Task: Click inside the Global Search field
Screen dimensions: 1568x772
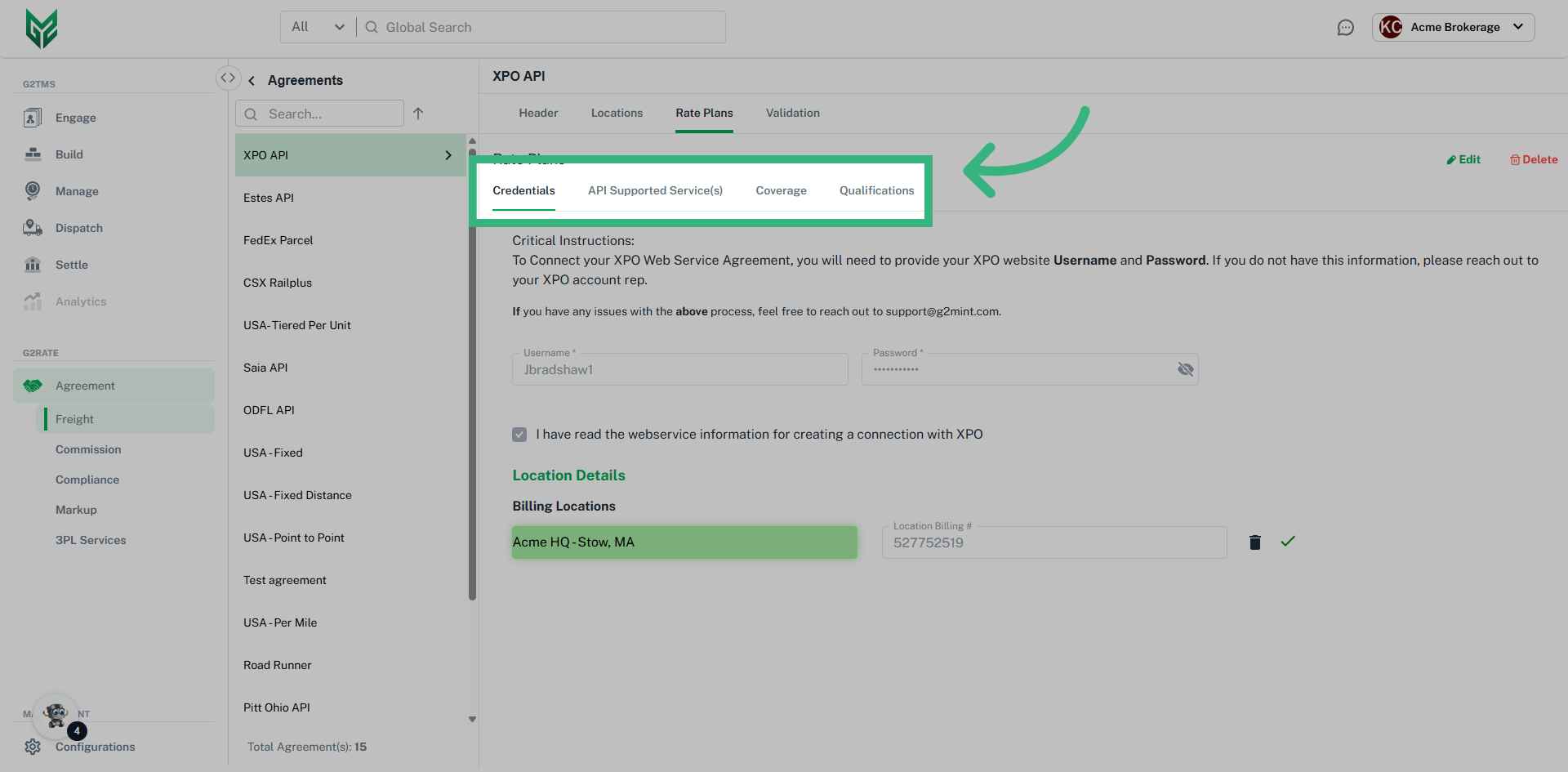Action: [539, 27]
